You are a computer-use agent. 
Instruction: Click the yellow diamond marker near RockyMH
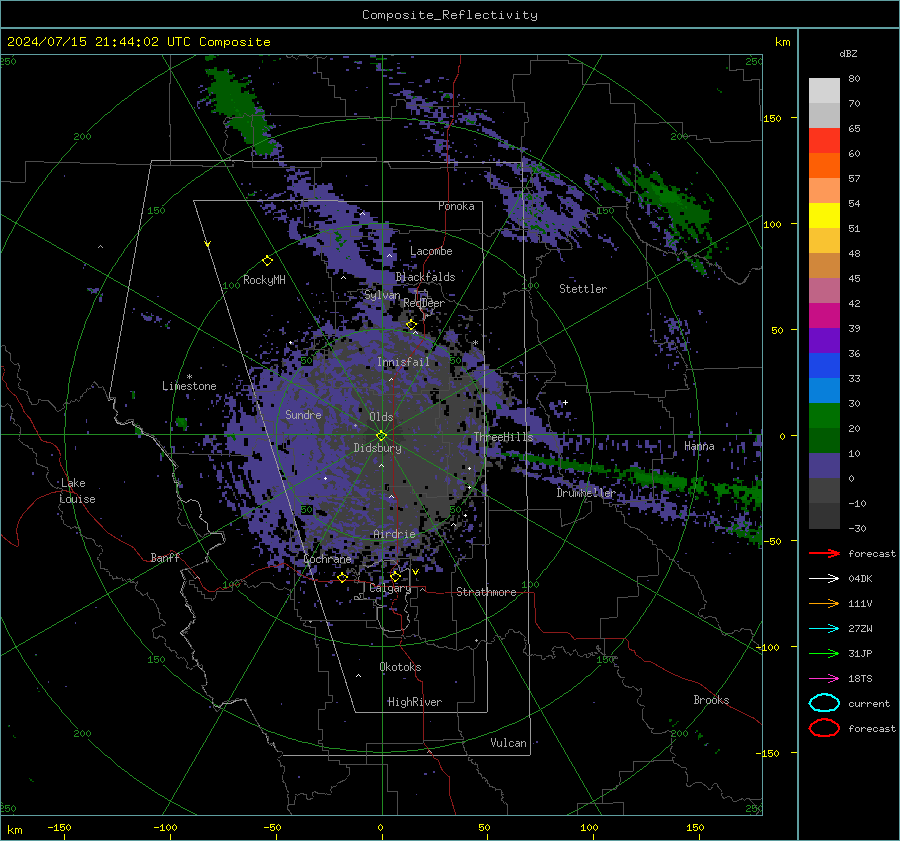pyautogui.click(x=267, y=261)
